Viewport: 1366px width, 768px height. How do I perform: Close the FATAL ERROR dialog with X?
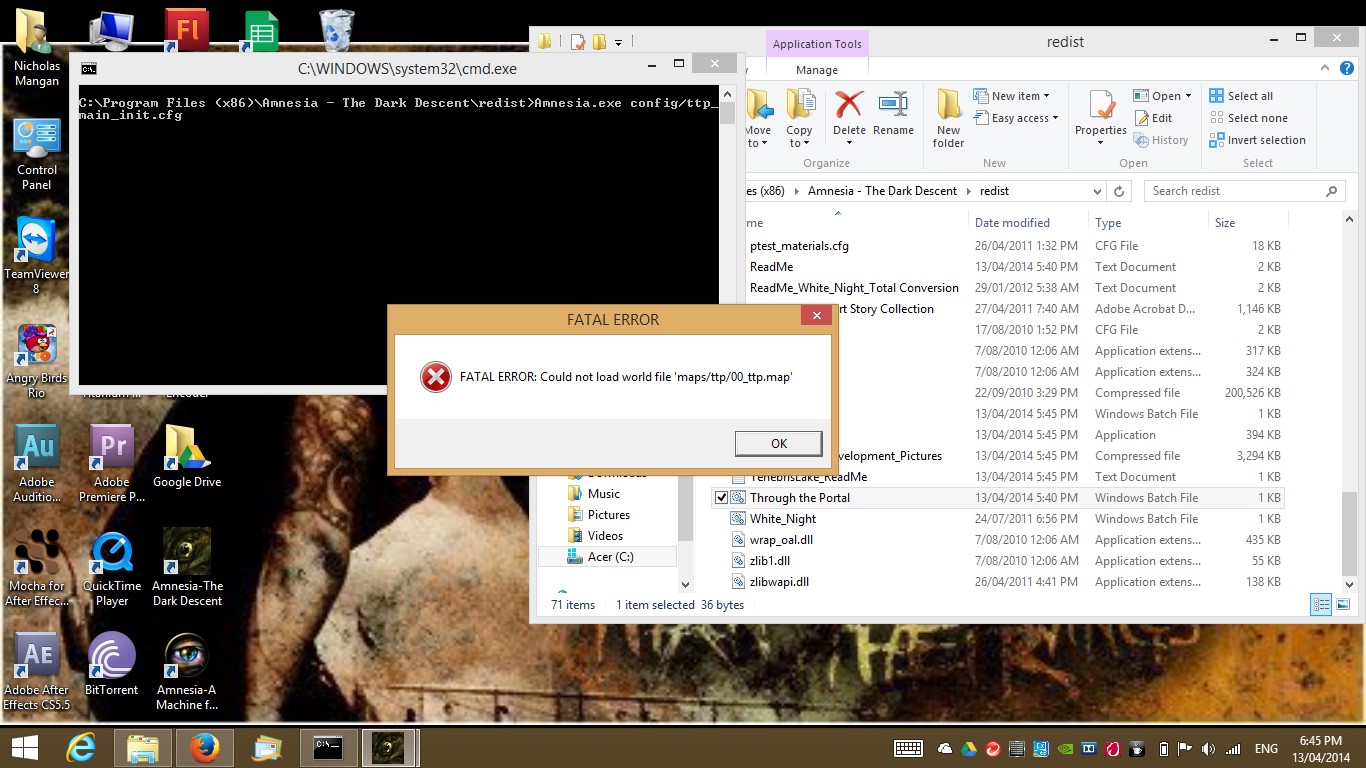tap(816, 316)
